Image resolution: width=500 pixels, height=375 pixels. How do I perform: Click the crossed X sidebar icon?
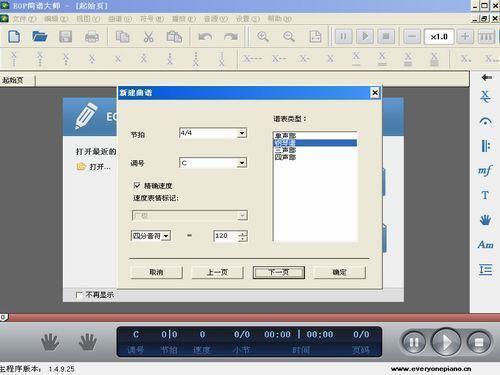point(485,97)
